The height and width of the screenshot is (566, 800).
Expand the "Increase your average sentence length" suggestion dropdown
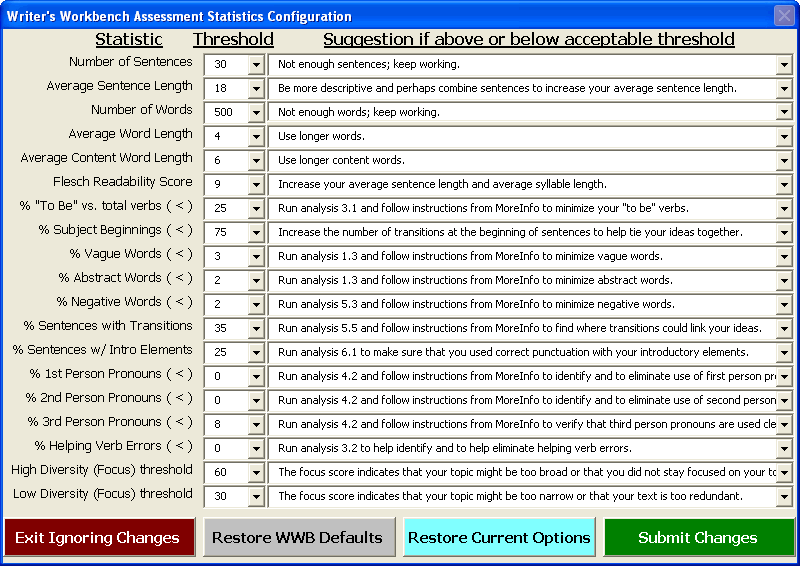pos(784,184)
